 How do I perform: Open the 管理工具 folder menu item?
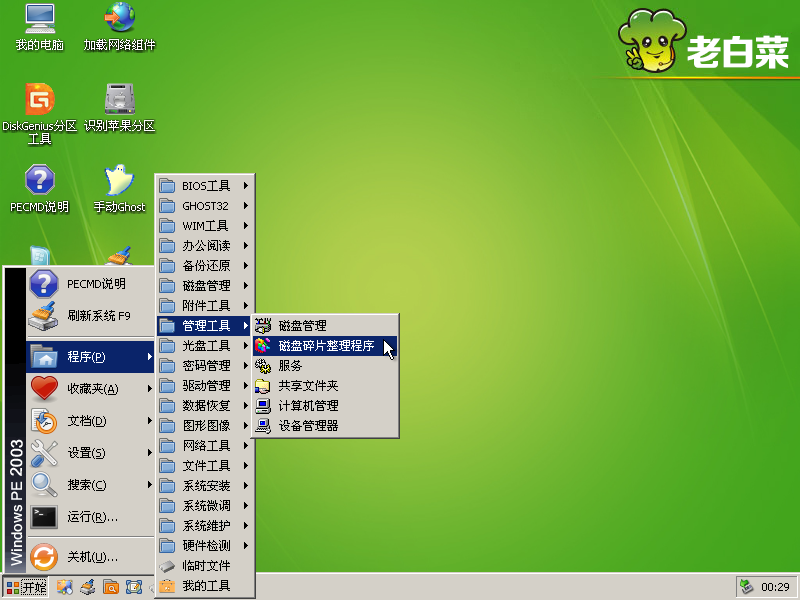[205, 326]
